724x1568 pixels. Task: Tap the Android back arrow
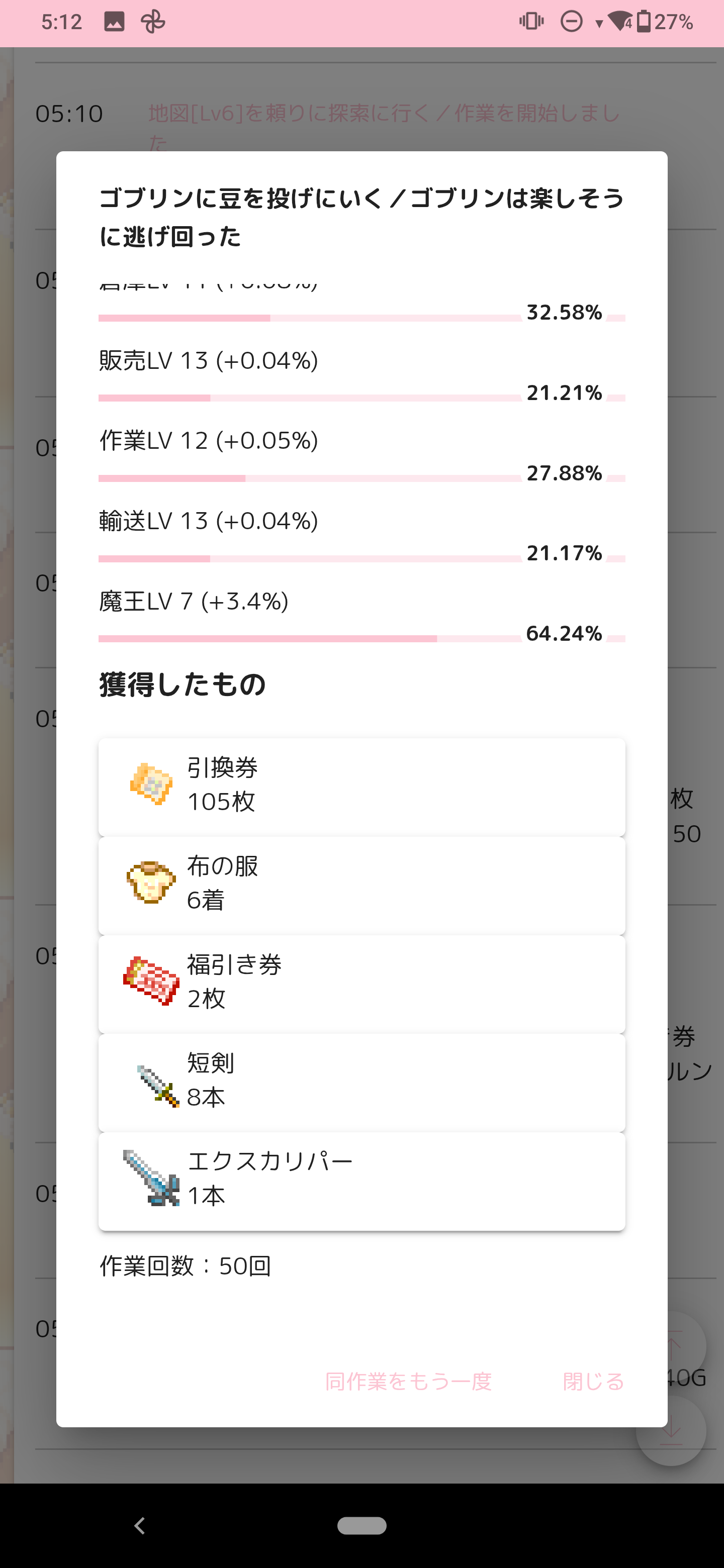click(x=140, y=1525)
